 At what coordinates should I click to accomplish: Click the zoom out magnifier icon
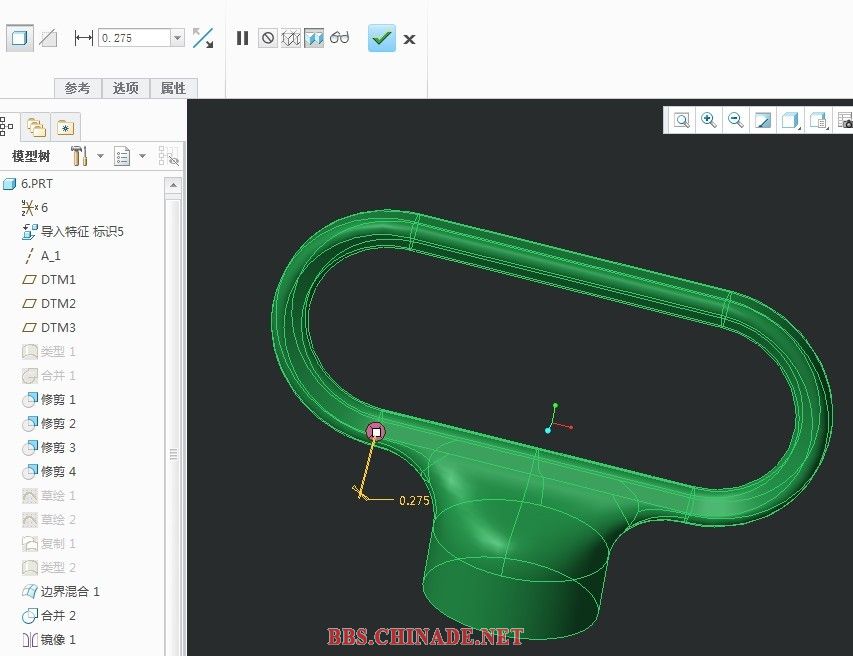click(x=736, y=120)
